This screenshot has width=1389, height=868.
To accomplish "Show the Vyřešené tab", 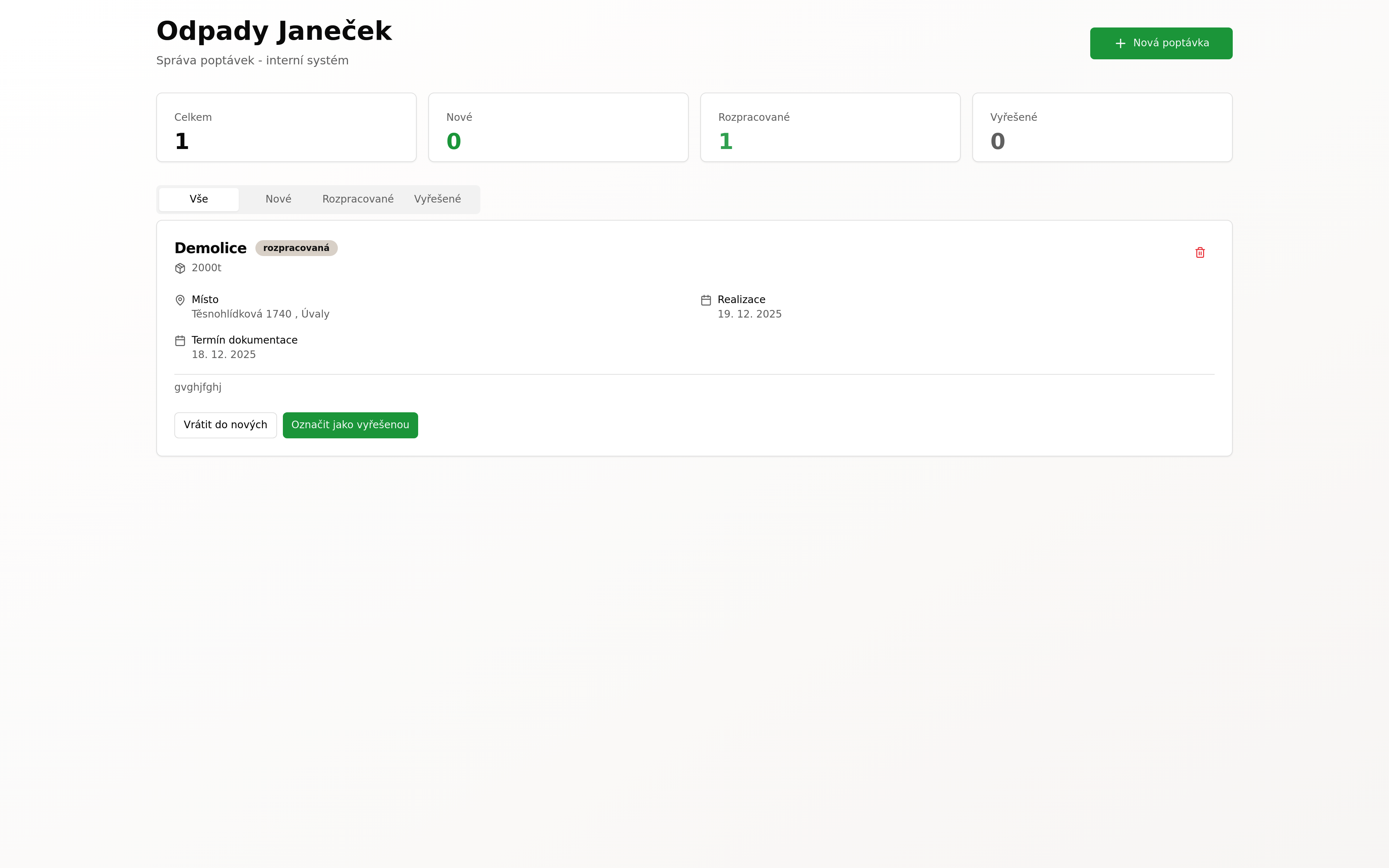I will [x=437, y=199].
